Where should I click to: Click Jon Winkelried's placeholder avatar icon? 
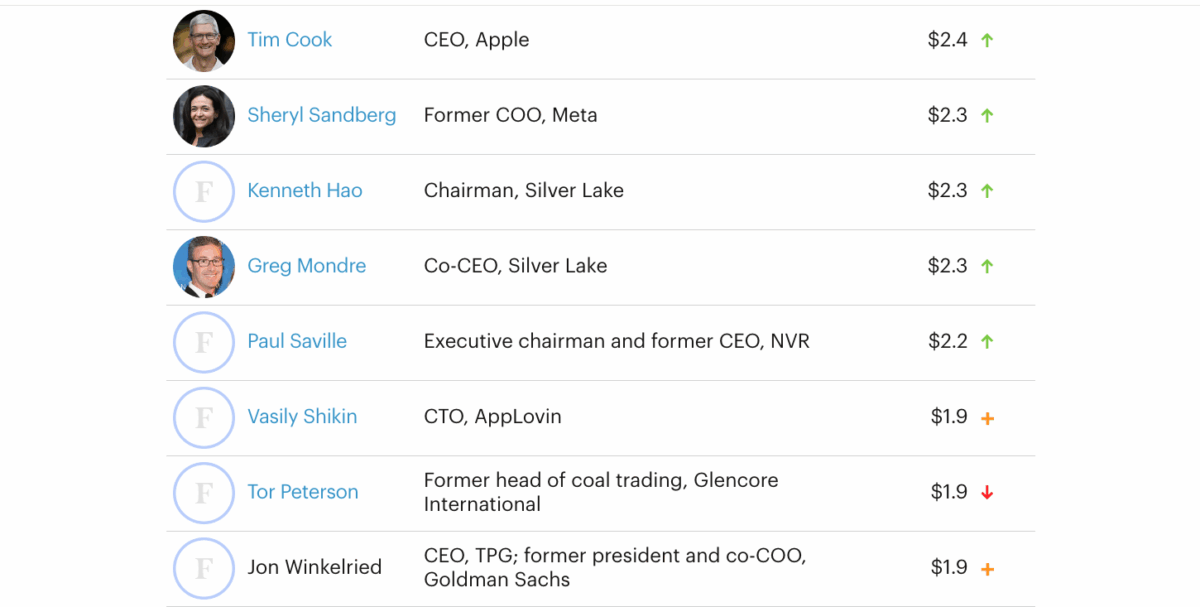(204, 568)
